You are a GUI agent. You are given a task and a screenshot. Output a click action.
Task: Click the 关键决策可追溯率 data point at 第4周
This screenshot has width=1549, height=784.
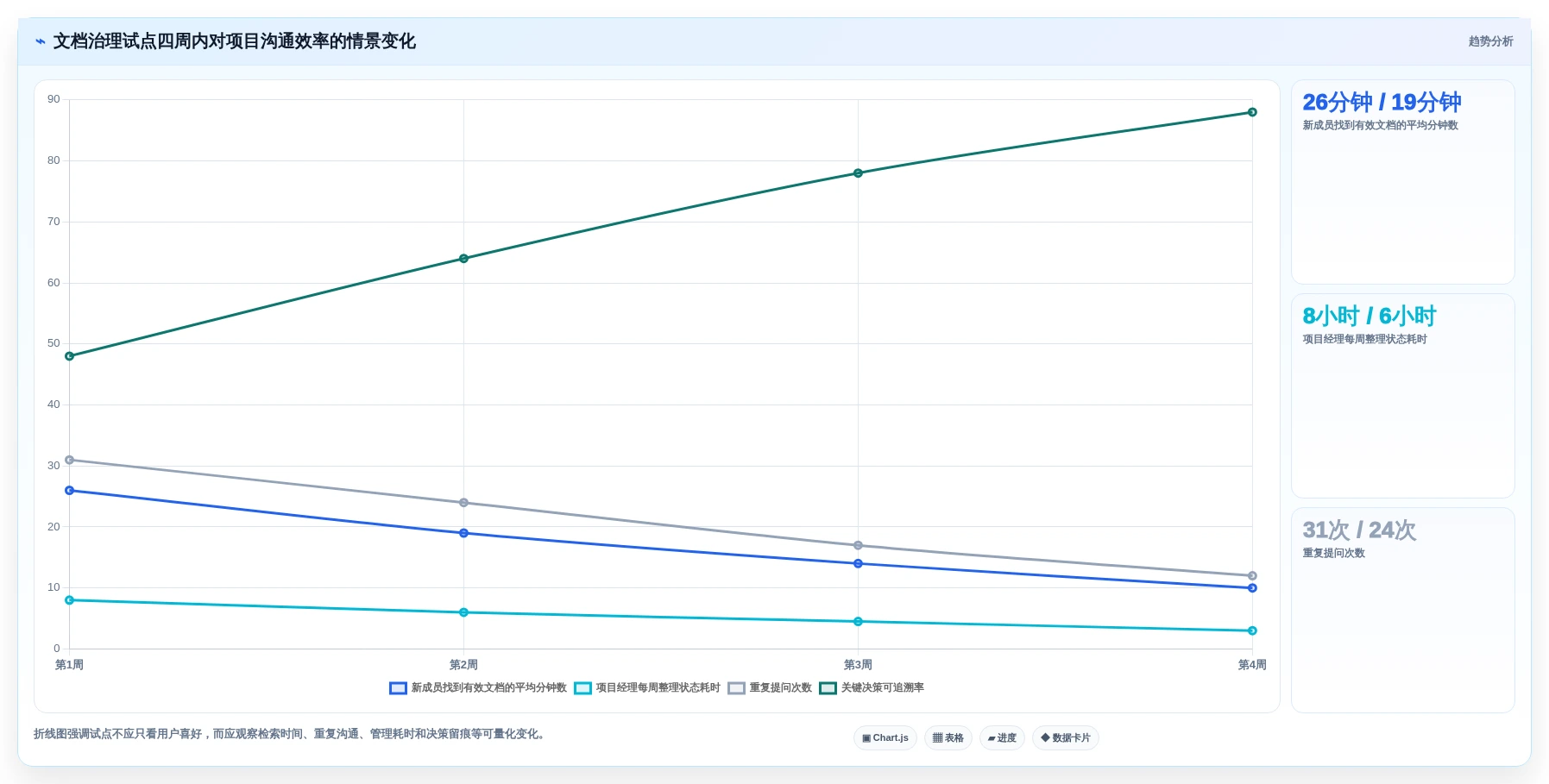(x=1252, y=112)
